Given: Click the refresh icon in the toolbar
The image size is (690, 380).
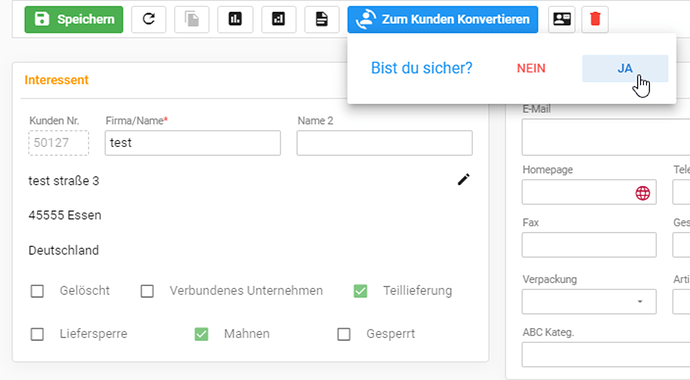Looking at the screenshot, I should (149, 19).
